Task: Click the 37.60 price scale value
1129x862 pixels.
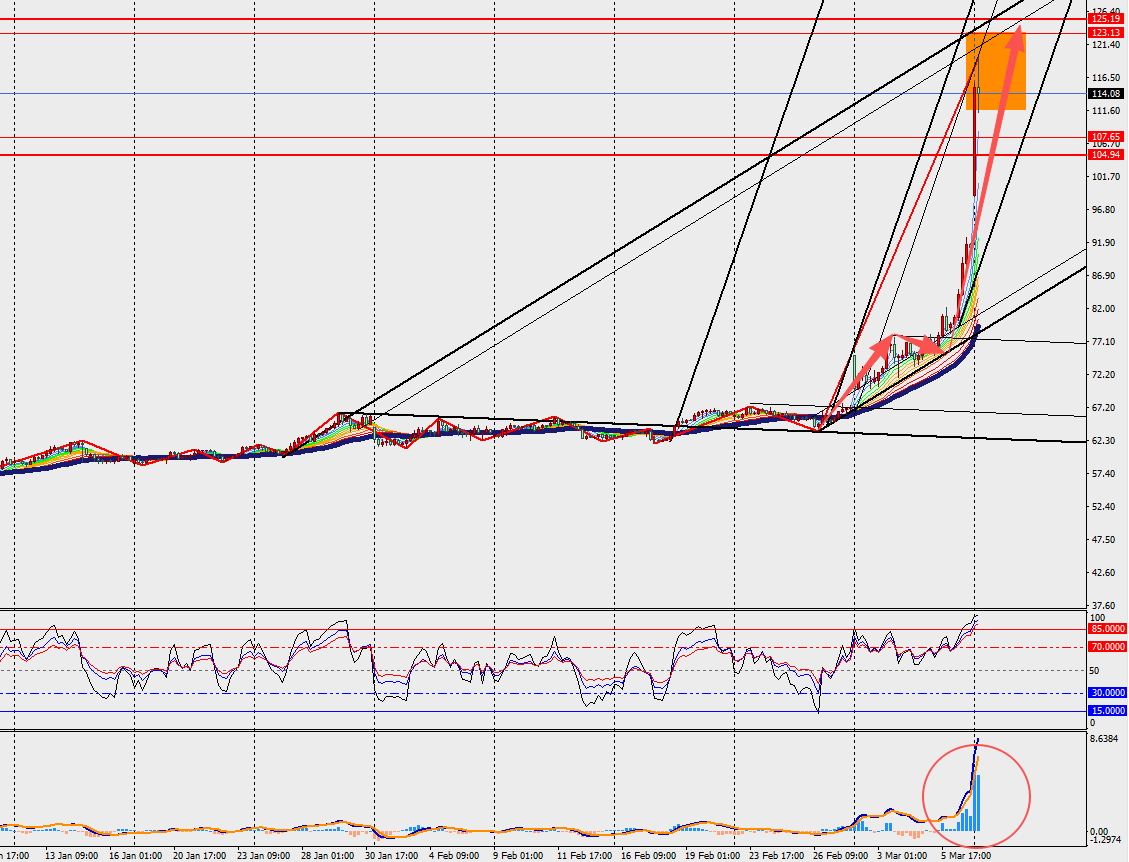Action: (1104, 606)
